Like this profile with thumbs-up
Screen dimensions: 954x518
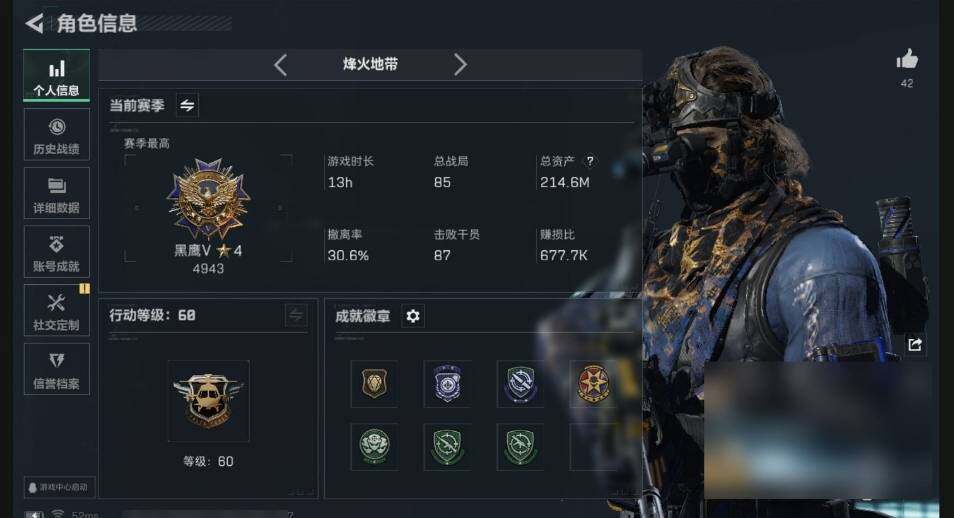click(x=907, y=60)
